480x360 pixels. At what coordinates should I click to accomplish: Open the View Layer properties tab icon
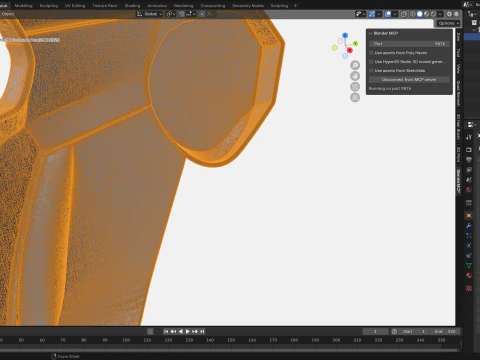click(x=469, y=170)
